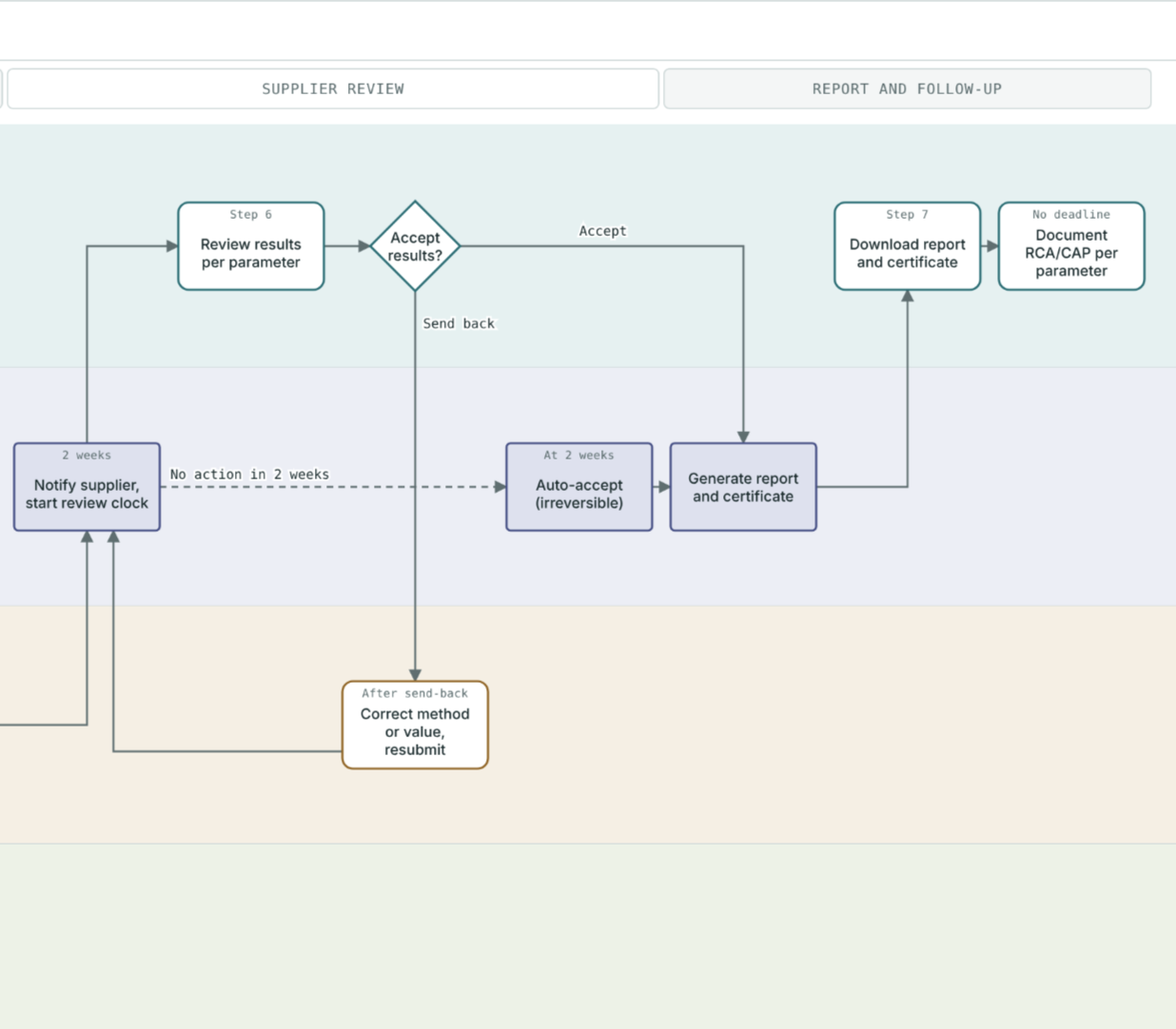Select the Download report and certificate node
The width and height of the screenshot is (1176, 1029).
tap(908, 246)
